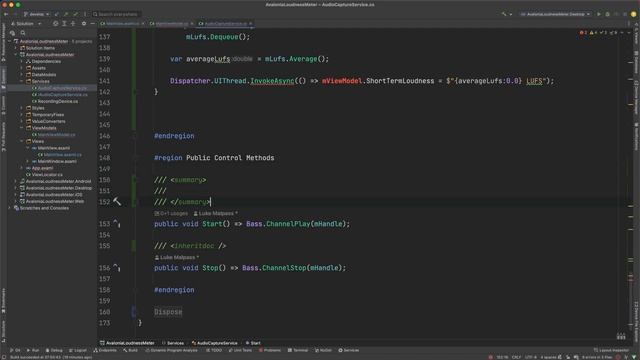Image resolution: width=640 pixels, height=360 pixels.
Task: Click the yellow avatar icon at top right
Action: [x=633, y=14]
